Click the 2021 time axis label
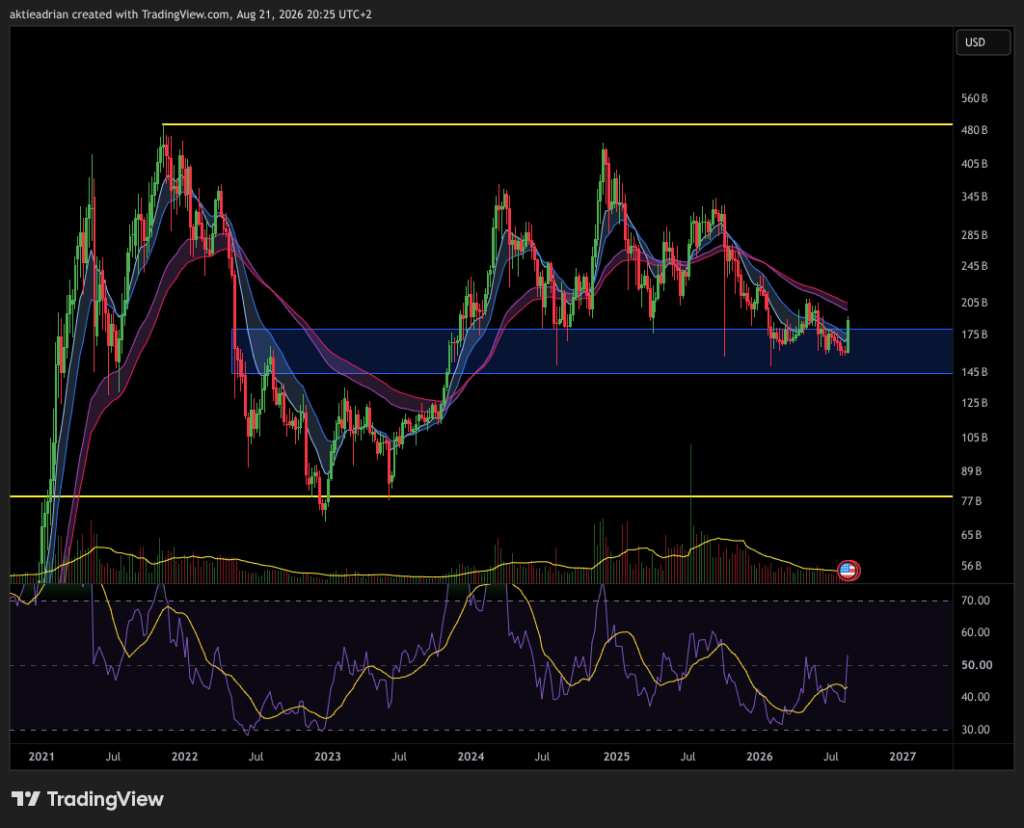The image size is (1024, 828). (x=41, y=757)
